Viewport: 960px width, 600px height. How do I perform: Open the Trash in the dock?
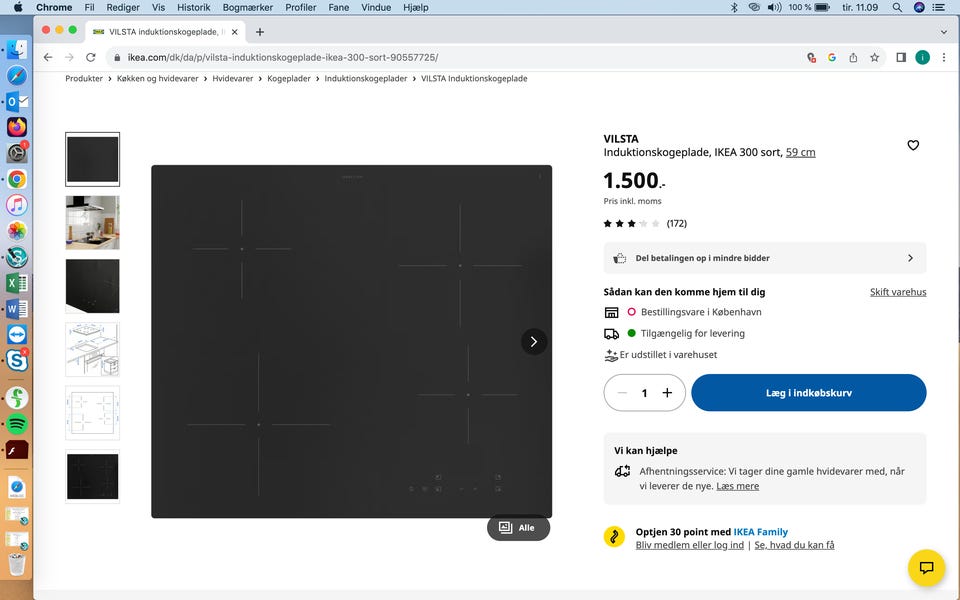pyautogui.click(x=17, y=563)
